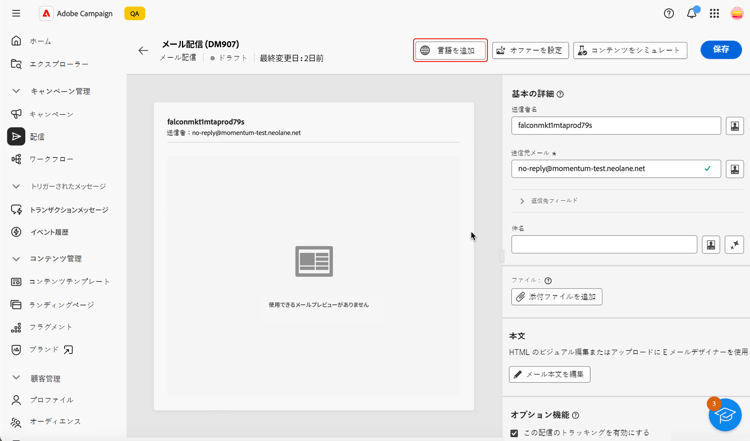Edit the 送信者名 input field

pos(616,125)
